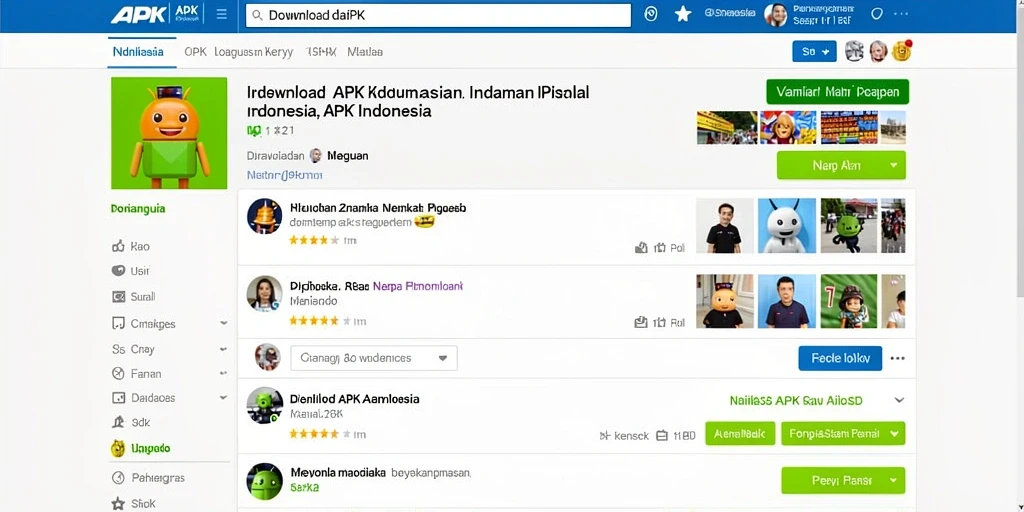This screenshot has height=512, width=1024.
Task: Select 'Pahıergras' in the sidebar
Action: pyautogui.click(x=148, y=478)
